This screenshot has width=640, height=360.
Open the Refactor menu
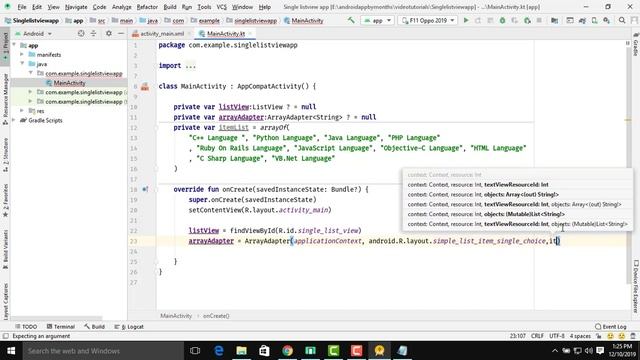[x=147, y=7]
